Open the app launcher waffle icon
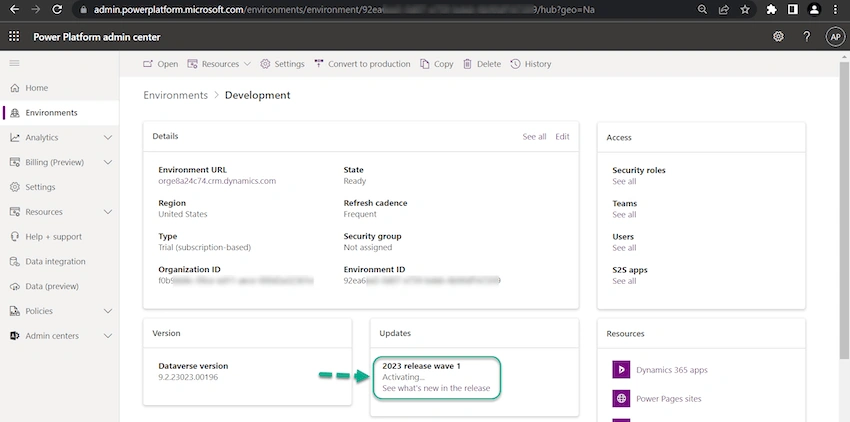 tap(14, 36)
